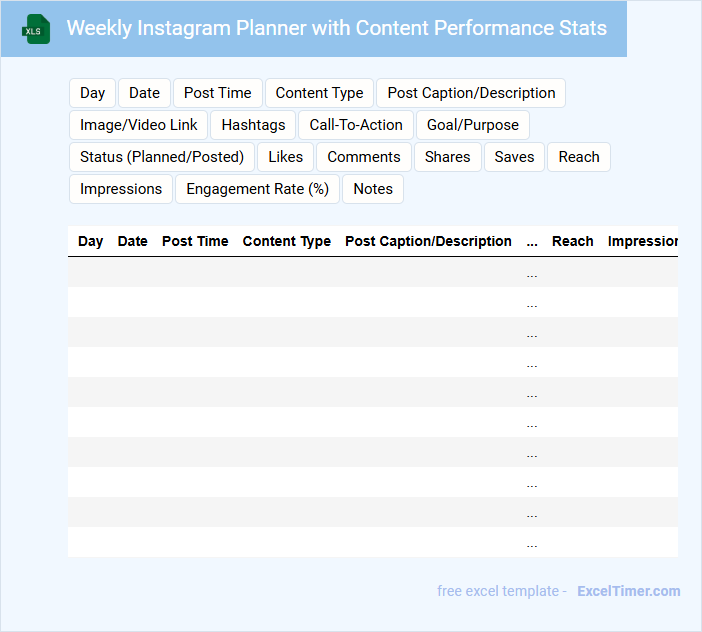Click the Post Time tag
Screen dimensions: 702x632
tap(217, 93)
